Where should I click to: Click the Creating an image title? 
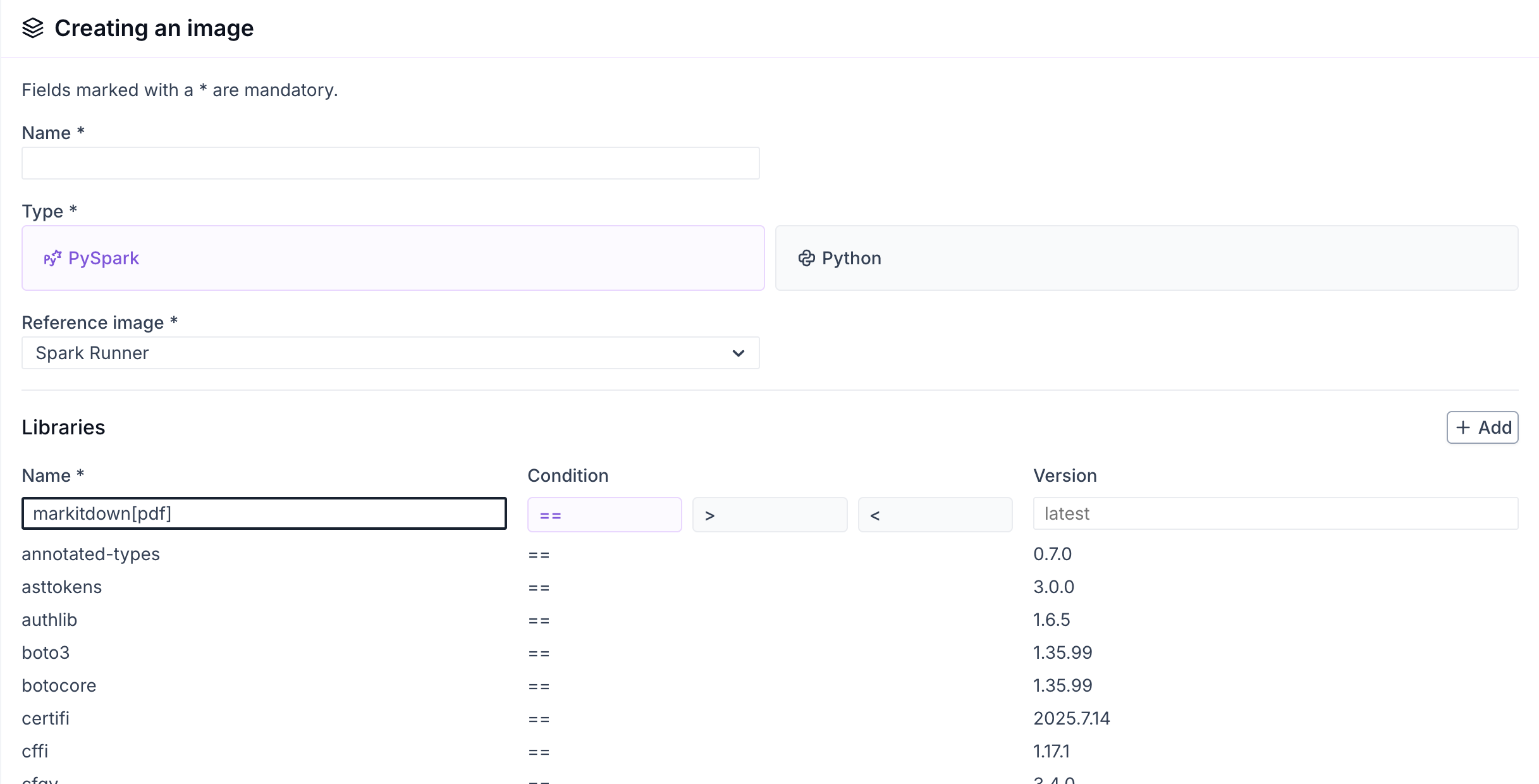coord(154,28)
